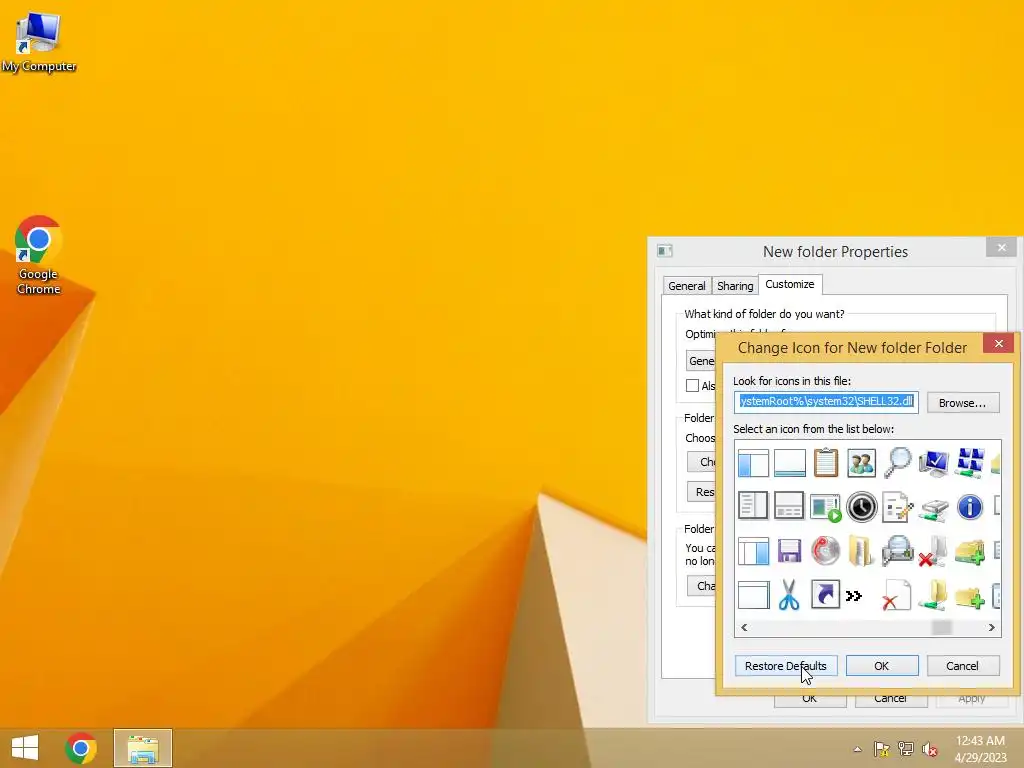Image resolution: width=1024 pixels, height=768 pixels.
Task: Toggle the 'Als...' checkbox in Properties window
Action: tap(692, 386)
